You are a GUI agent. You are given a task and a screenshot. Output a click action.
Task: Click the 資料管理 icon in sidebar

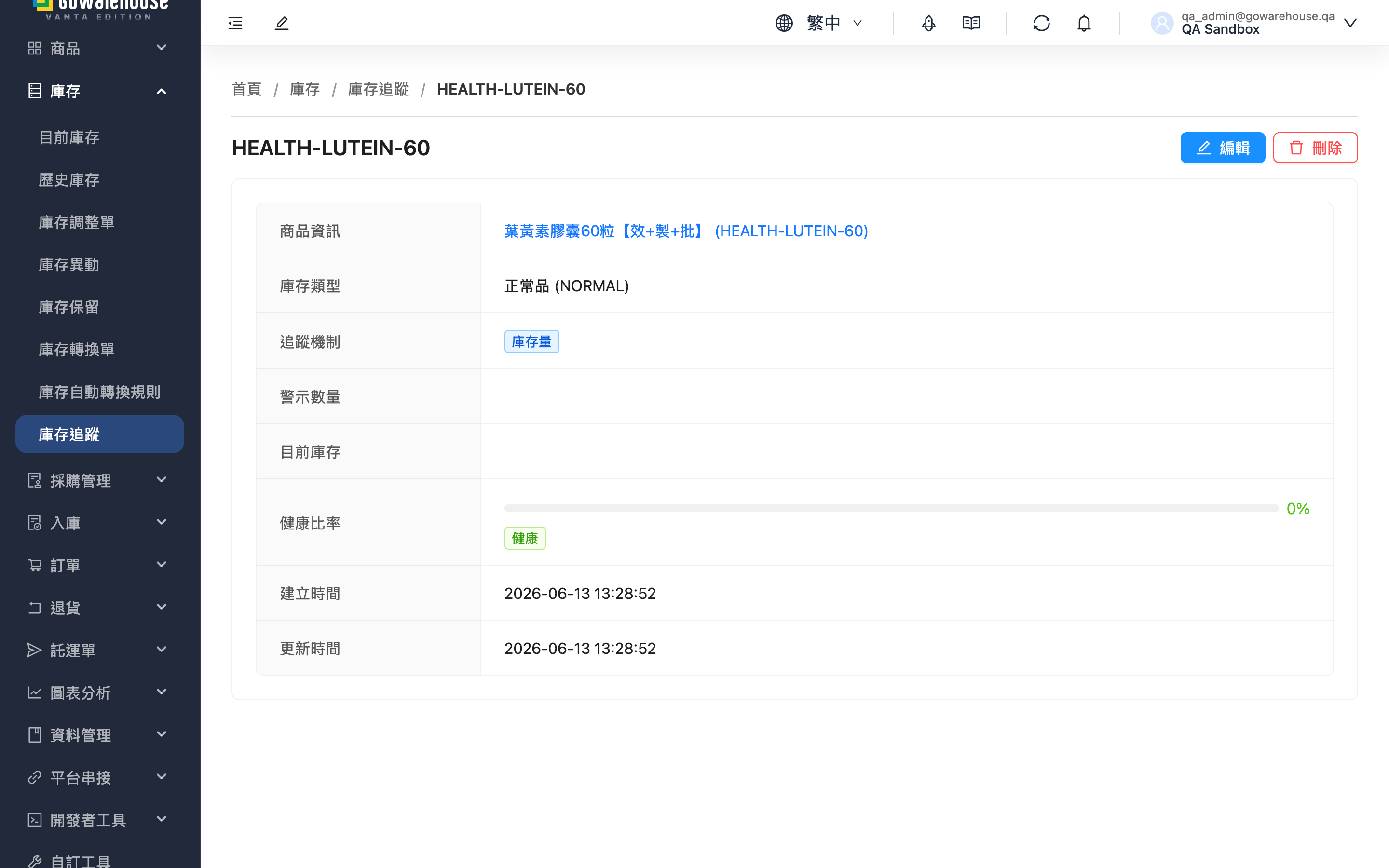click(x=34, y=735)
